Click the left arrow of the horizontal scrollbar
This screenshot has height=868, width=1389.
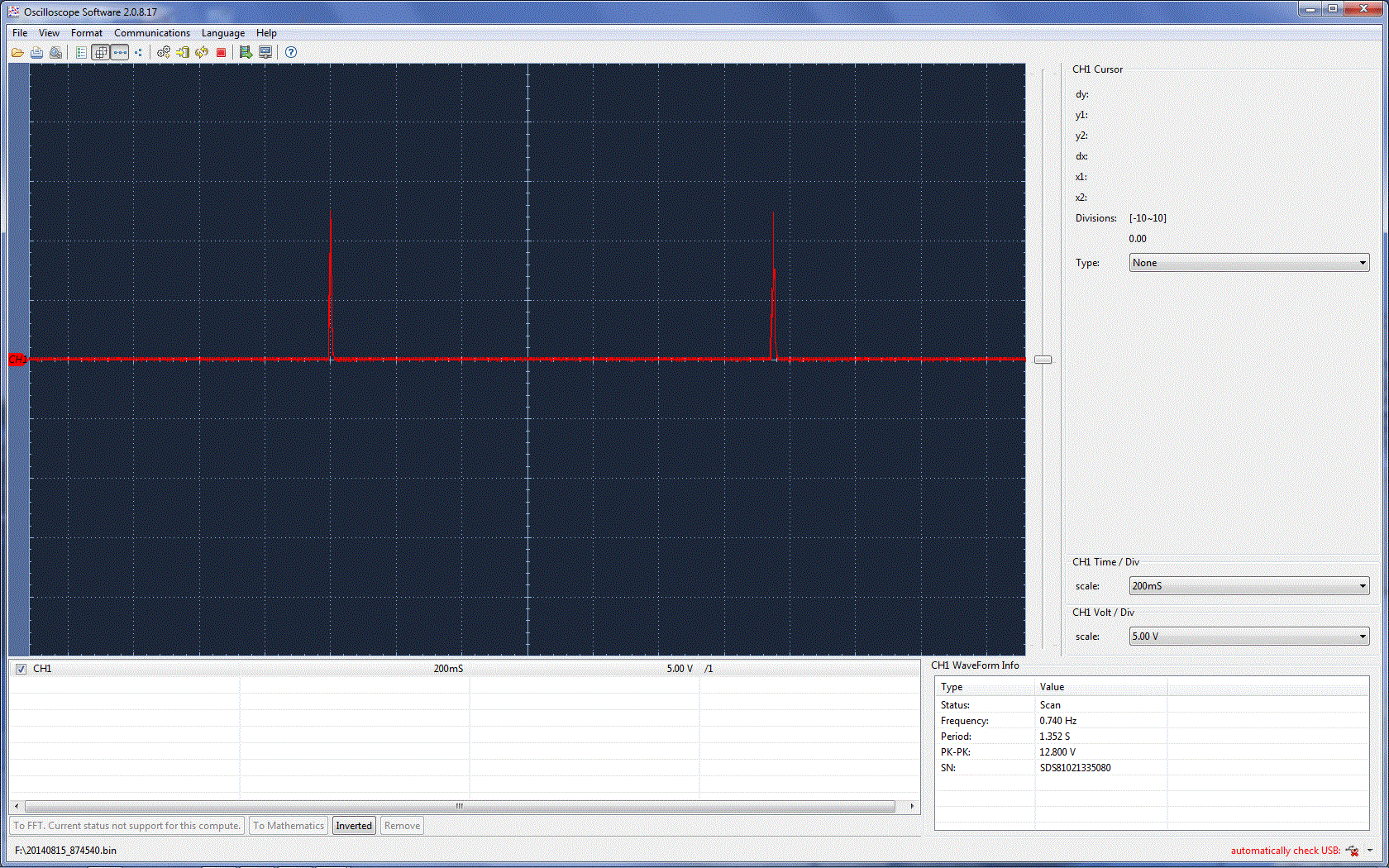coord(17,806)
